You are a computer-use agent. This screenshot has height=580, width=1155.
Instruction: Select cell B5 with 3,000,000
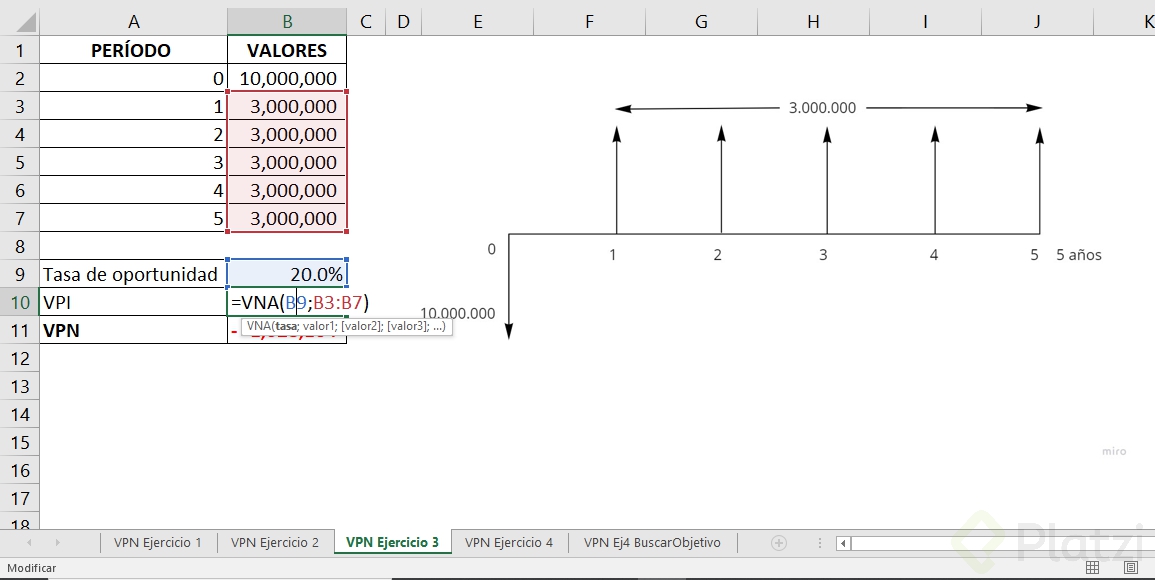coord(287,162)
